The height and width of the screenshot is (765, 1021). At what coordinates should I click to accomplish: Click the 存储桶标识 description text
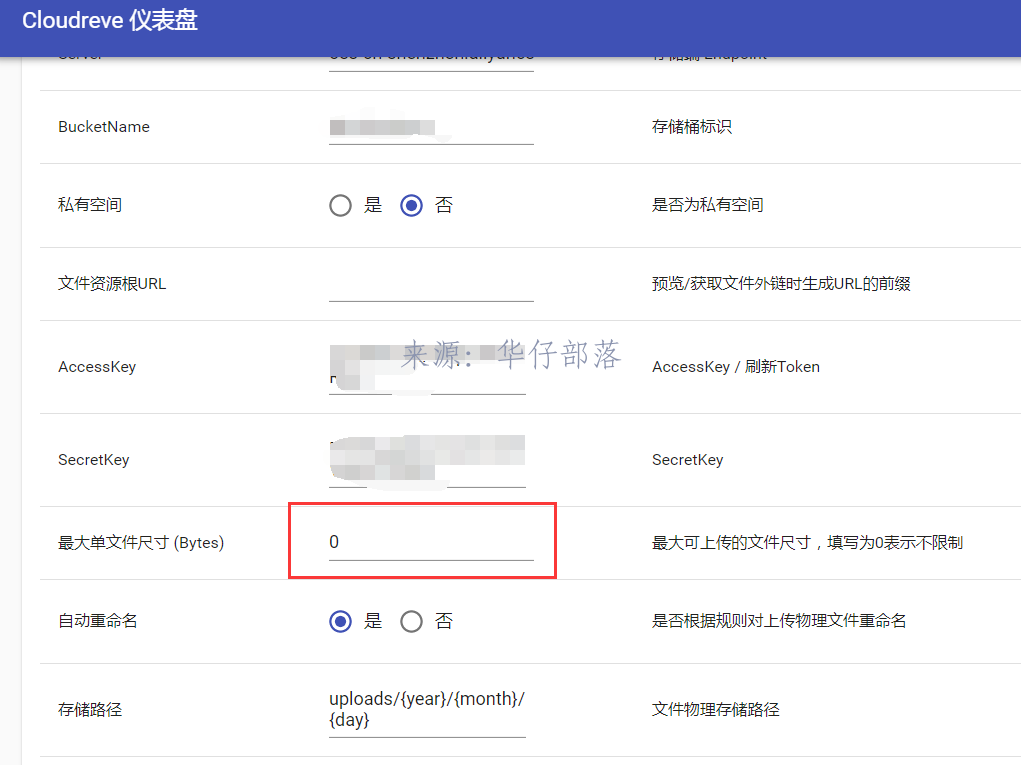(x=691, y=127)
